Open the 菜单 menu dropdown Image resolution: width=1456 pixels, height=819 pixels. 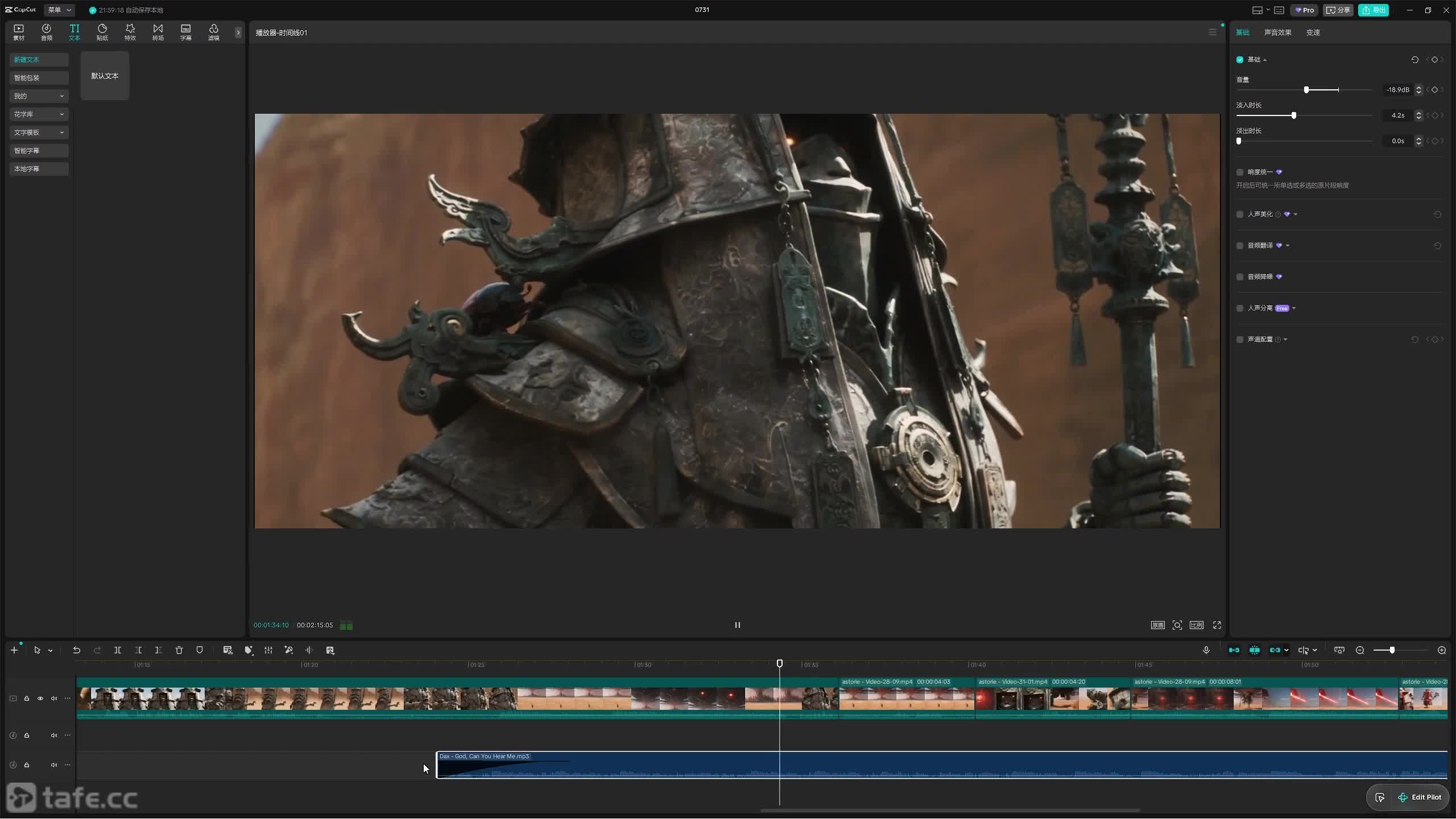(x=59, y=10)
